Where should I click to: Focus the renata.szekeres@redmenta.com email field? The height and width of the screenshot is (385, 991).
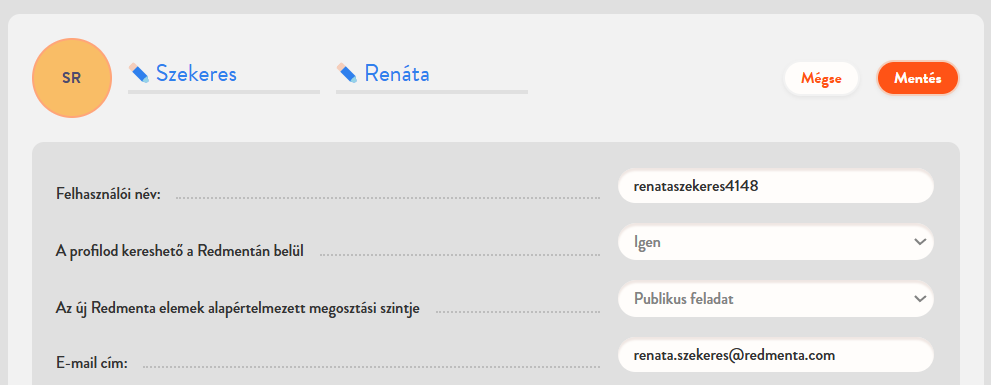pyautogui.click(x=775, y=355)
